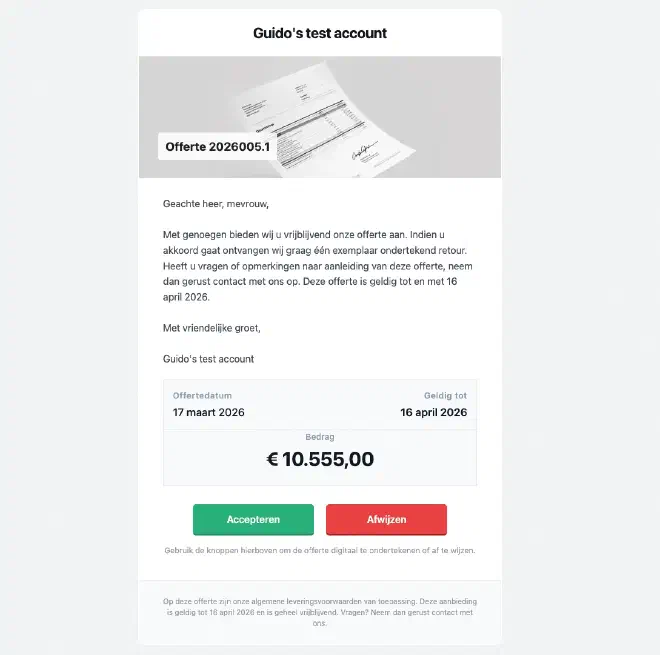
Task: Click the Geachte heer, mevrouw greeting
Action: click(216, 204)
